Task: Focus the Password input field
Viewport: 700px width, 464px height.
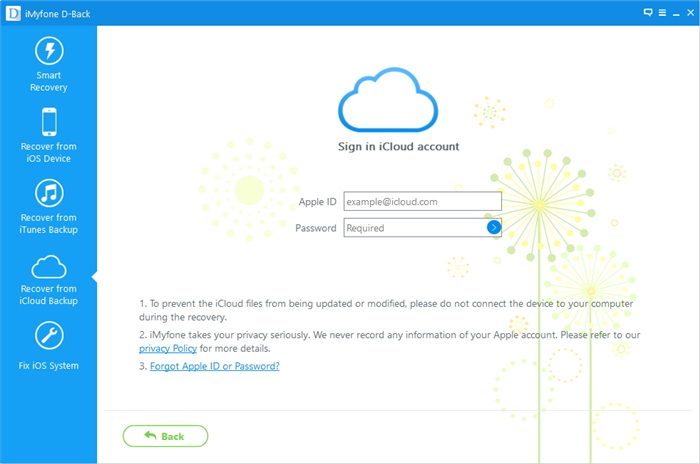Action: pos(414,228)
